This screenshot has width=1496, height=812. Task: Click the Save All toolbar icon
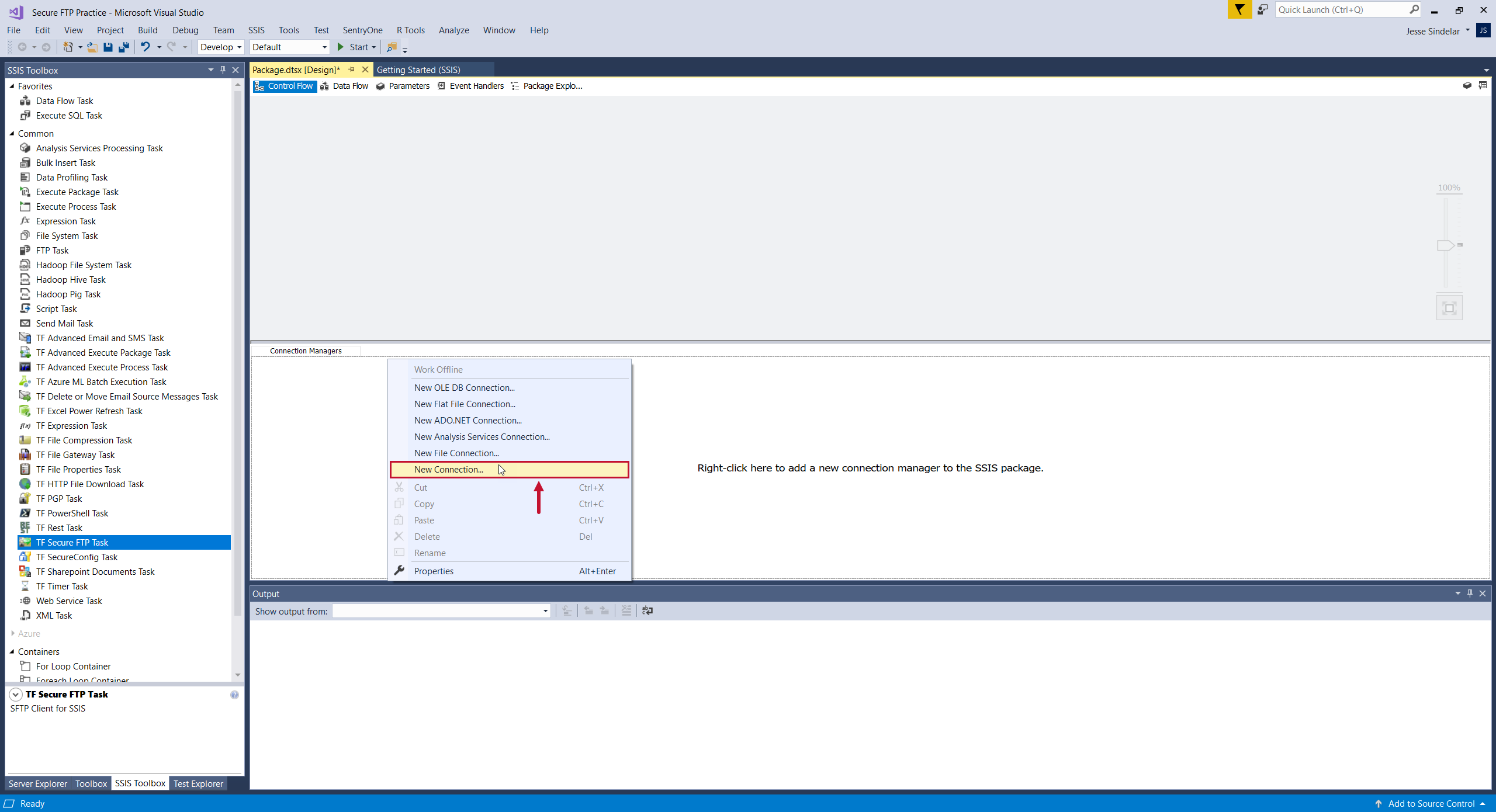[x=123, y=47]
